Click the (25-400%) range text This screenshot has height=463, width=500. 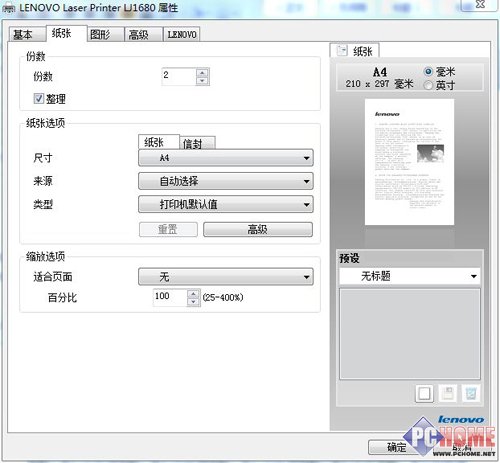[223, 297]
